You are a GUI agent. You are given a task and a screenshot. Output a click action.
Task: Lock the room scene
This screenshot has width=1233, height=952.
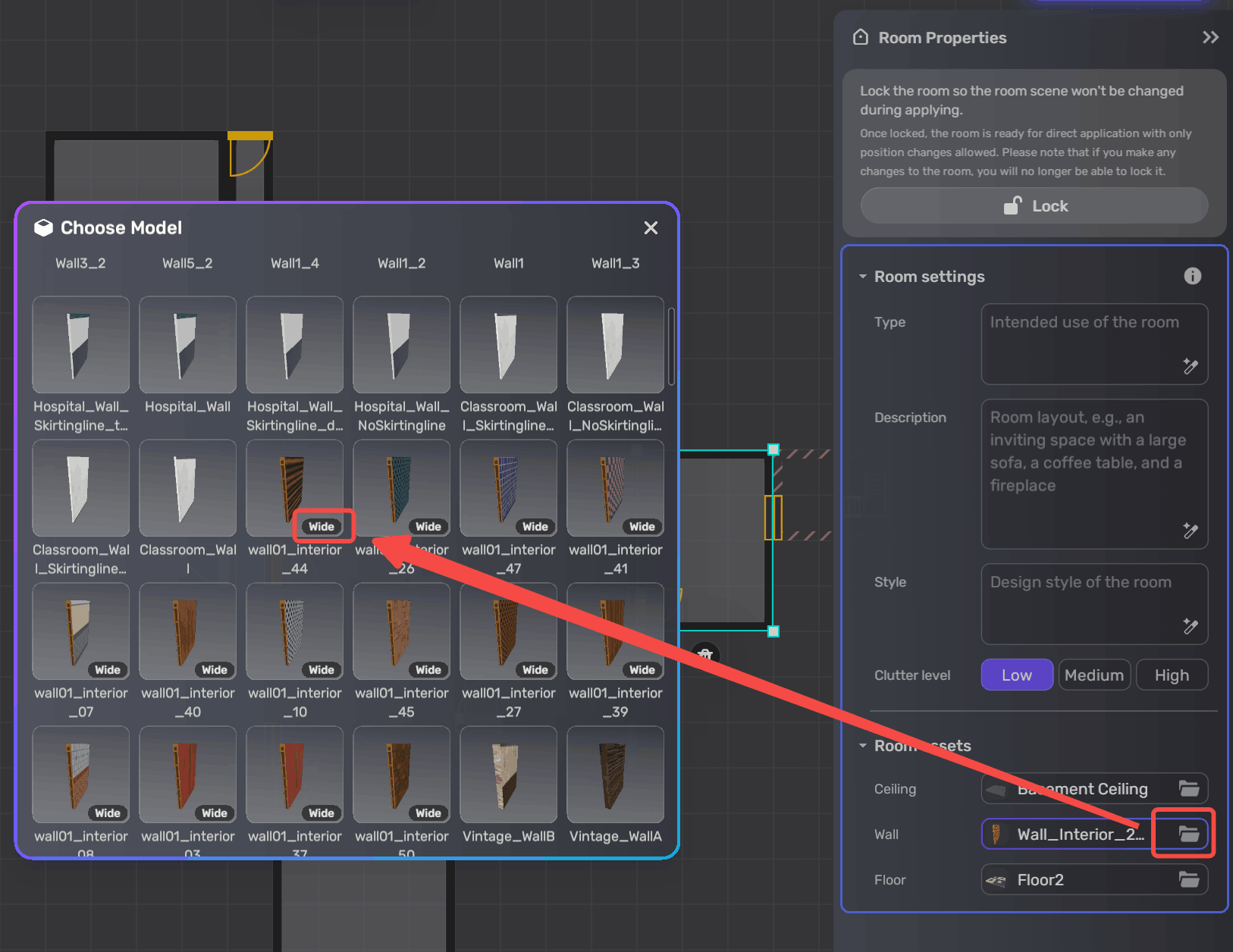(x=1034, y=206)
